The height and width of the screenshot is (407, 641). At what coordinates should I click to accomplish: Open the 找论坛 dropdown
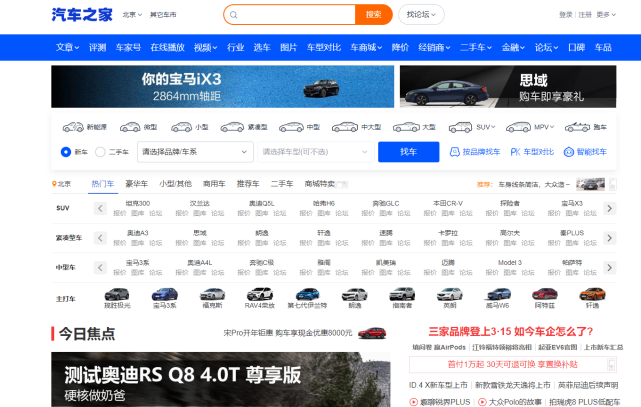click(x=421, y=15)
